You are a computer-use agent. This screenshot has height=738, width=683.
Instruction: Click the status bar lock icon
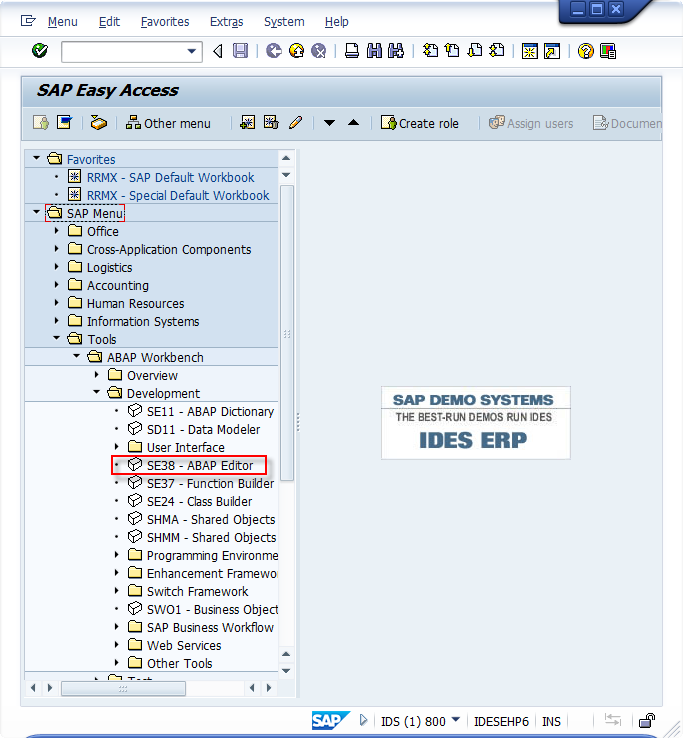[647, 721]
